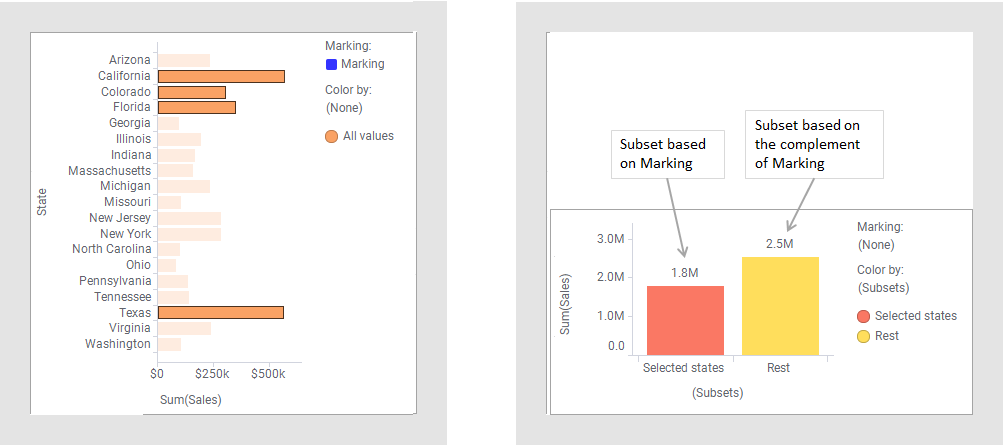Screen dimensions: 1003x445
Task: Click the Subset based on Marking callout
Action: tap(667, 152)
